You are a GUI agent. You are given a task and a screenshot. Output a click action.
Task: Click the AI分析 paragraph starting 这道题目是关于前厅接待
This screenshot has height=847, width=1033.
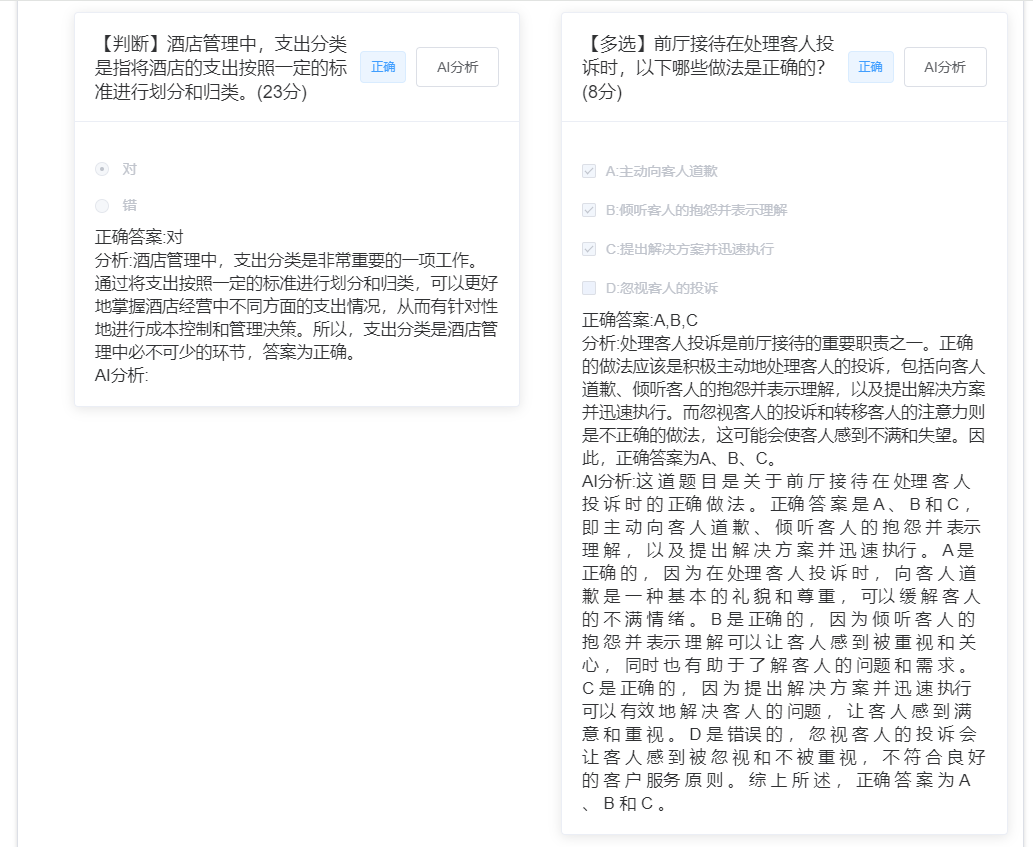coord(784,642)
